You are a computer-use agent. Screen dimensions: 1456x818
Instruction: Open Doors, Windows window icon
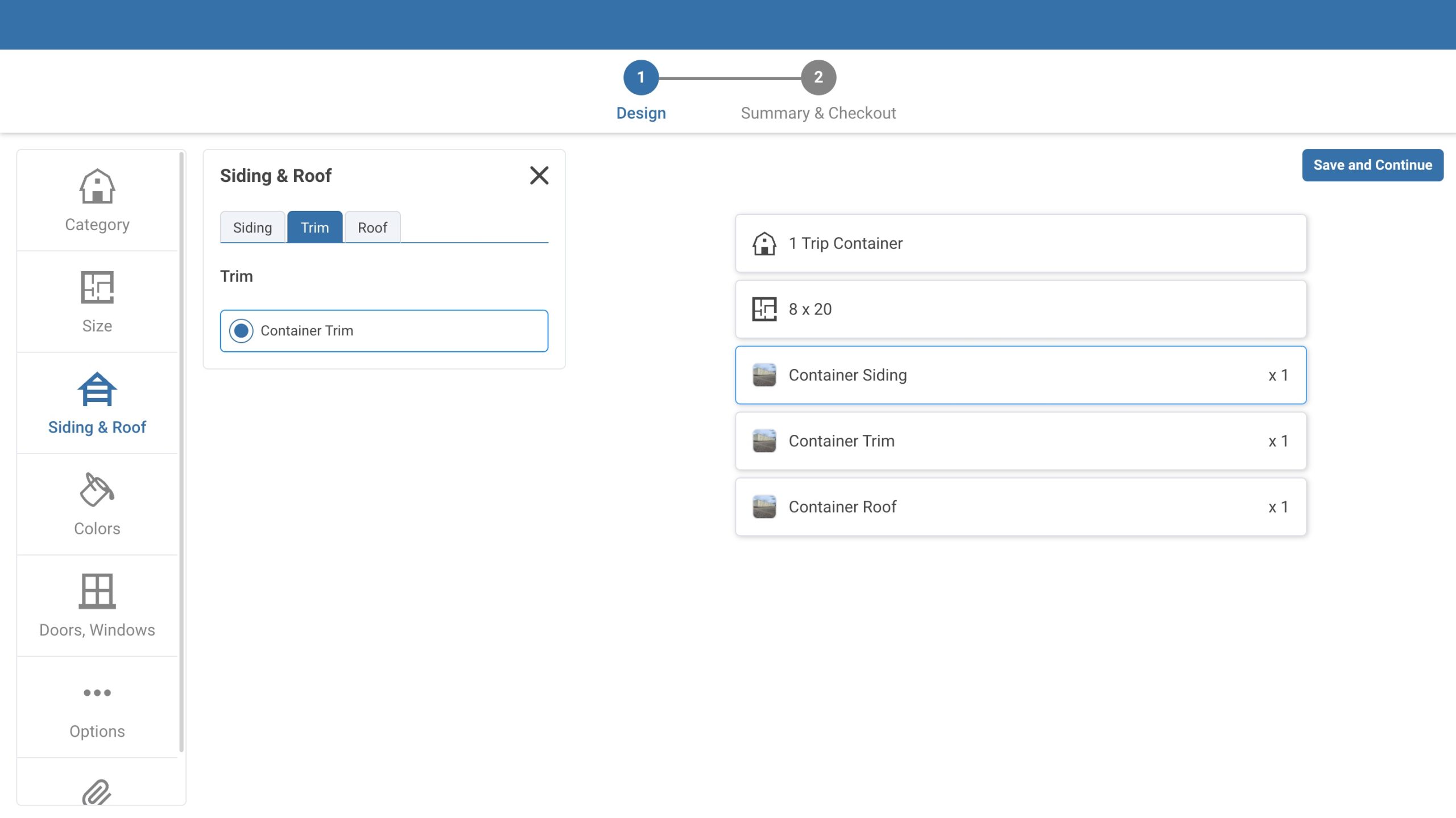click(x=97, y=591)
